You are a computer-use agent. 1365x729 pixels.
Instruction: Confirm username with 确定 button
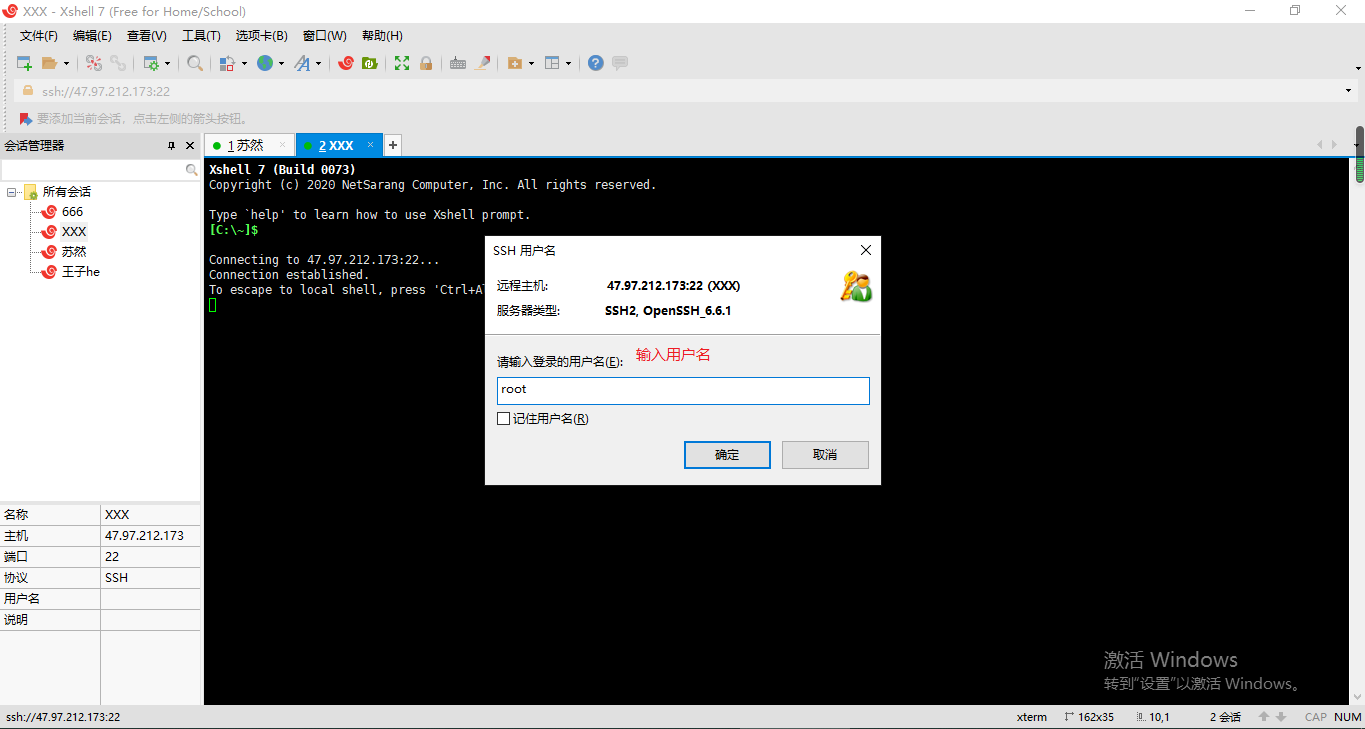[727, 455]
